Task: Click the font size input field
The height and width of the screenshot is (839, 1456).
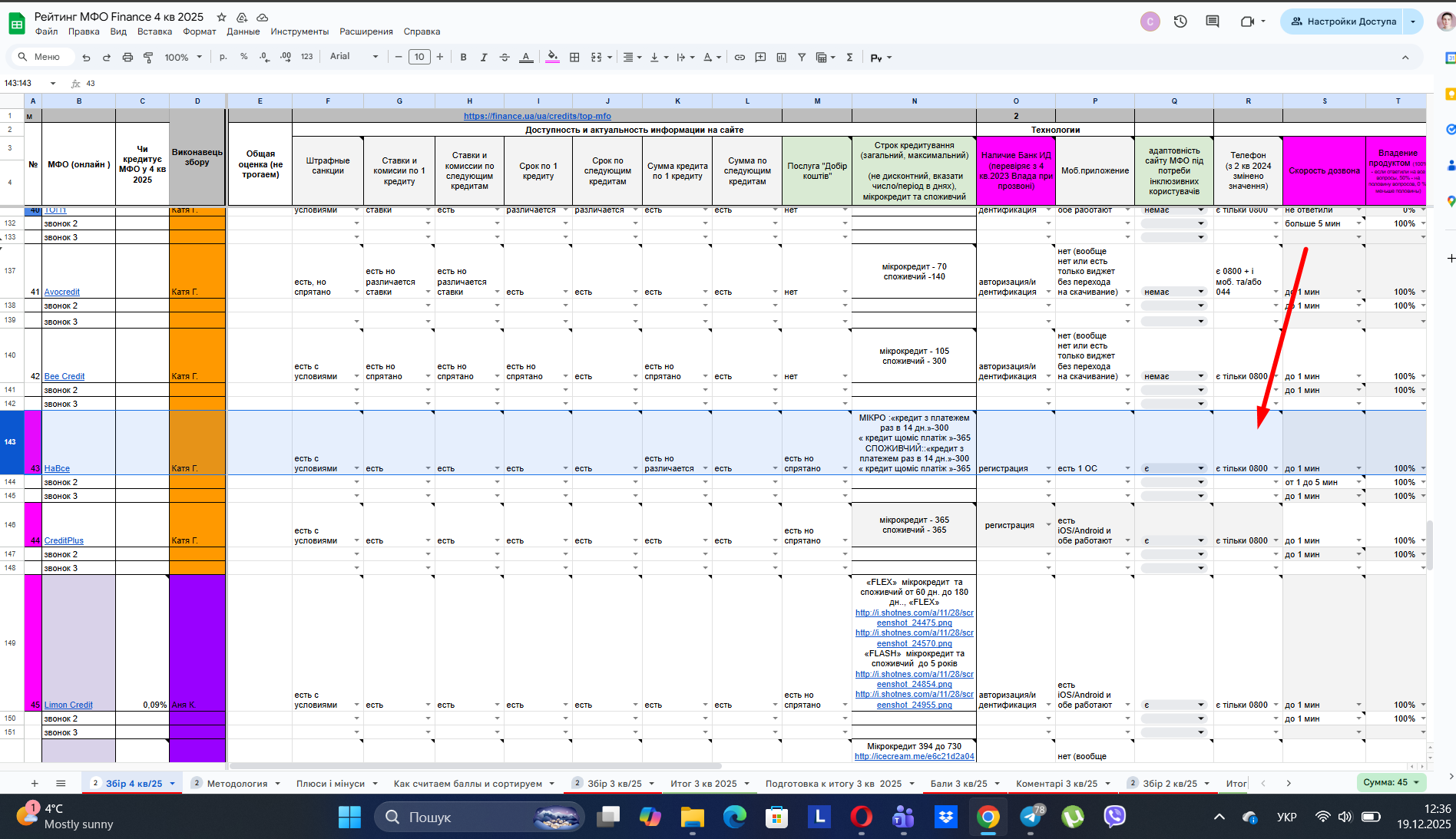Action: [x=419, y=57]
